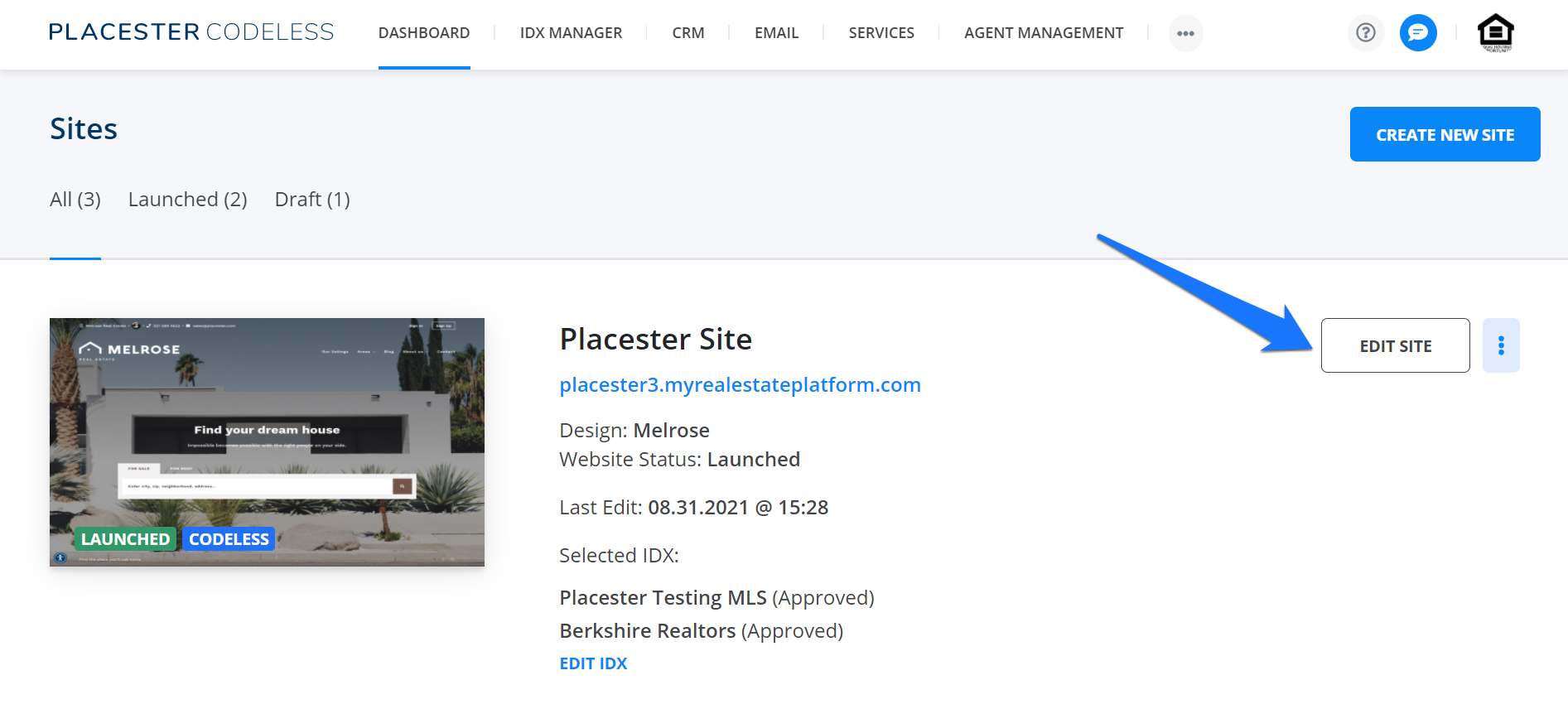Open the placester3.myrealestateplatform.com link
Screen dimensions: 1568x709
[740, 385]
